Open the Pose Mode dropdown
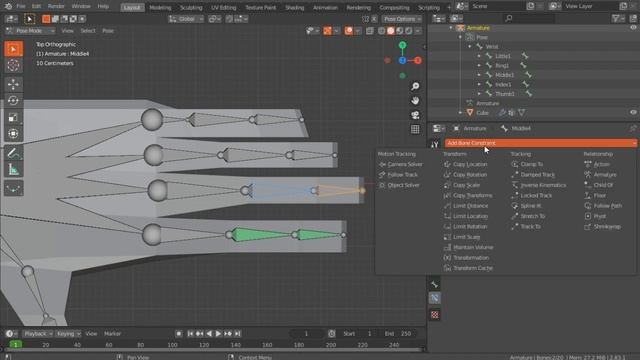This screenshot has width=640, height=360. coord(30,31)
